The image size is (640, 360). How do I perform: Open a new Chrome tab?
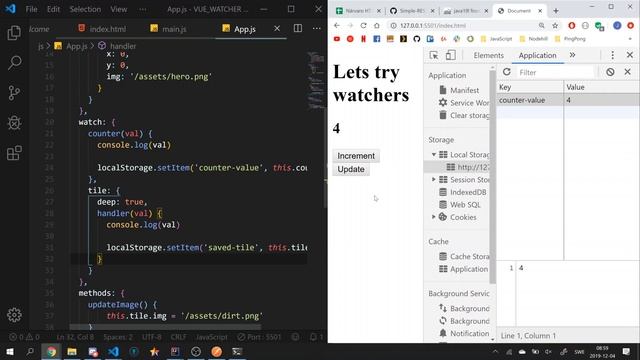[x=556, y=11]
